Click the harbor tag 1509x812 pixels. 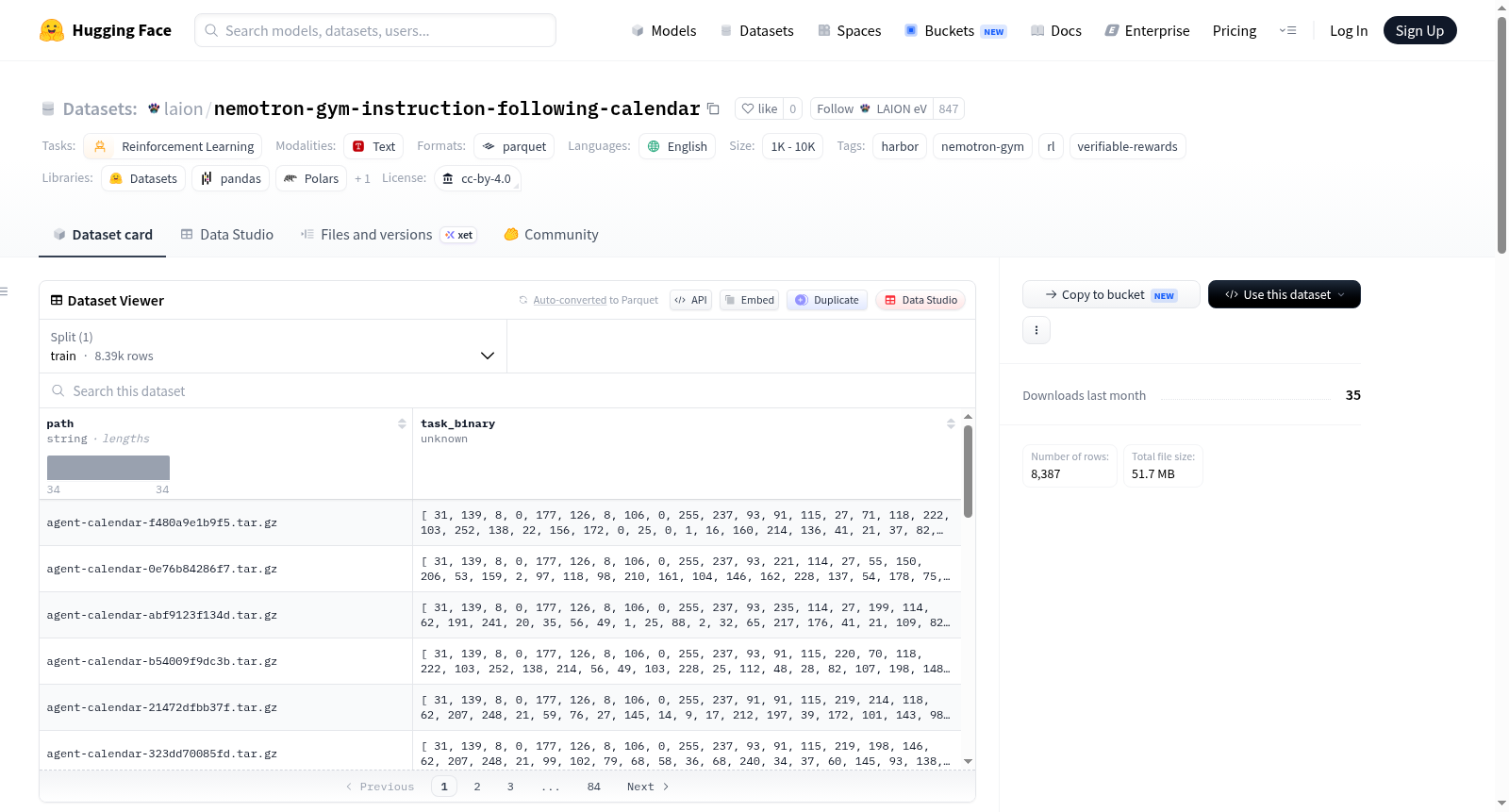click(x=900, y=146)
